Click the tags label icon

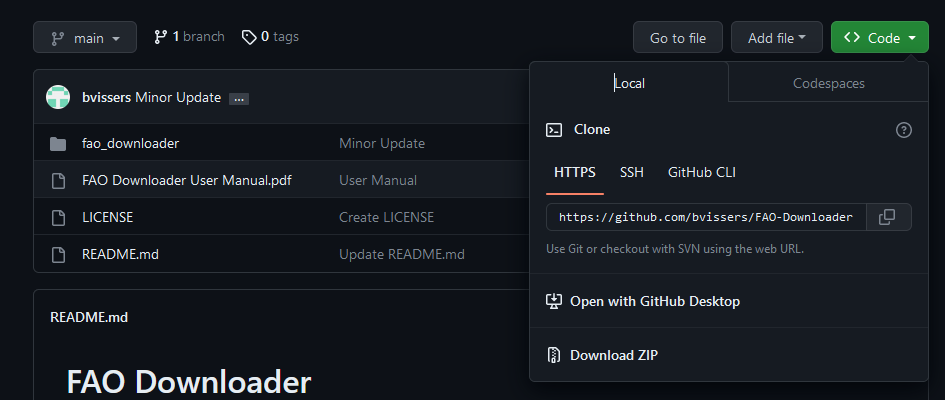tap(249, 37)
